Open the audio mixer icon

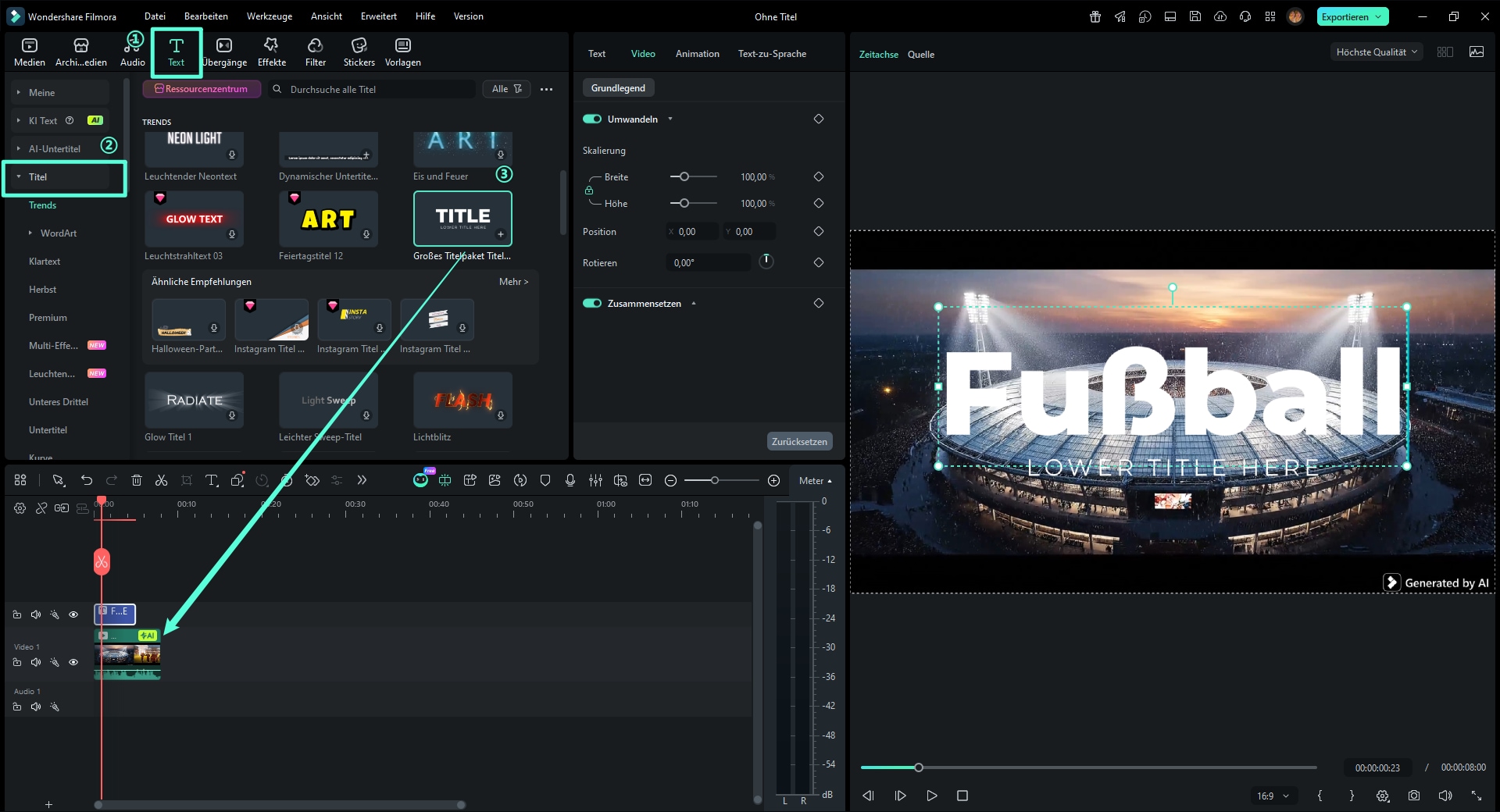pos(595,480)
